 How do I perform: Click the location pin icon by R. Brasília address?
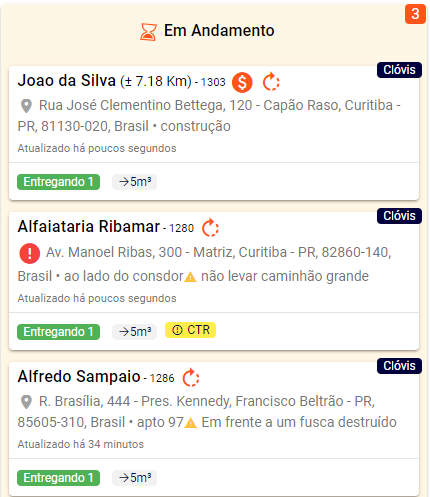(x=26, y=402)
